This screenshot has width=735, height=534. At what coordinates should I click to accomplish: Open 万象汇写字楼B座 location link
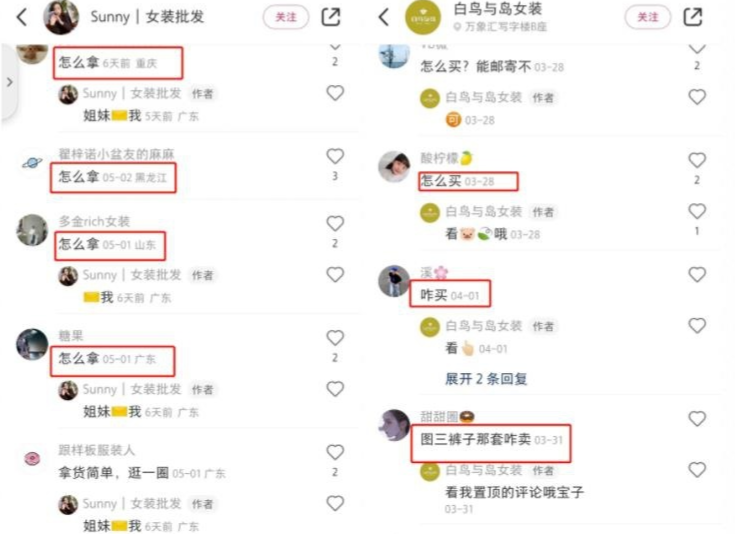click(500, 27)
